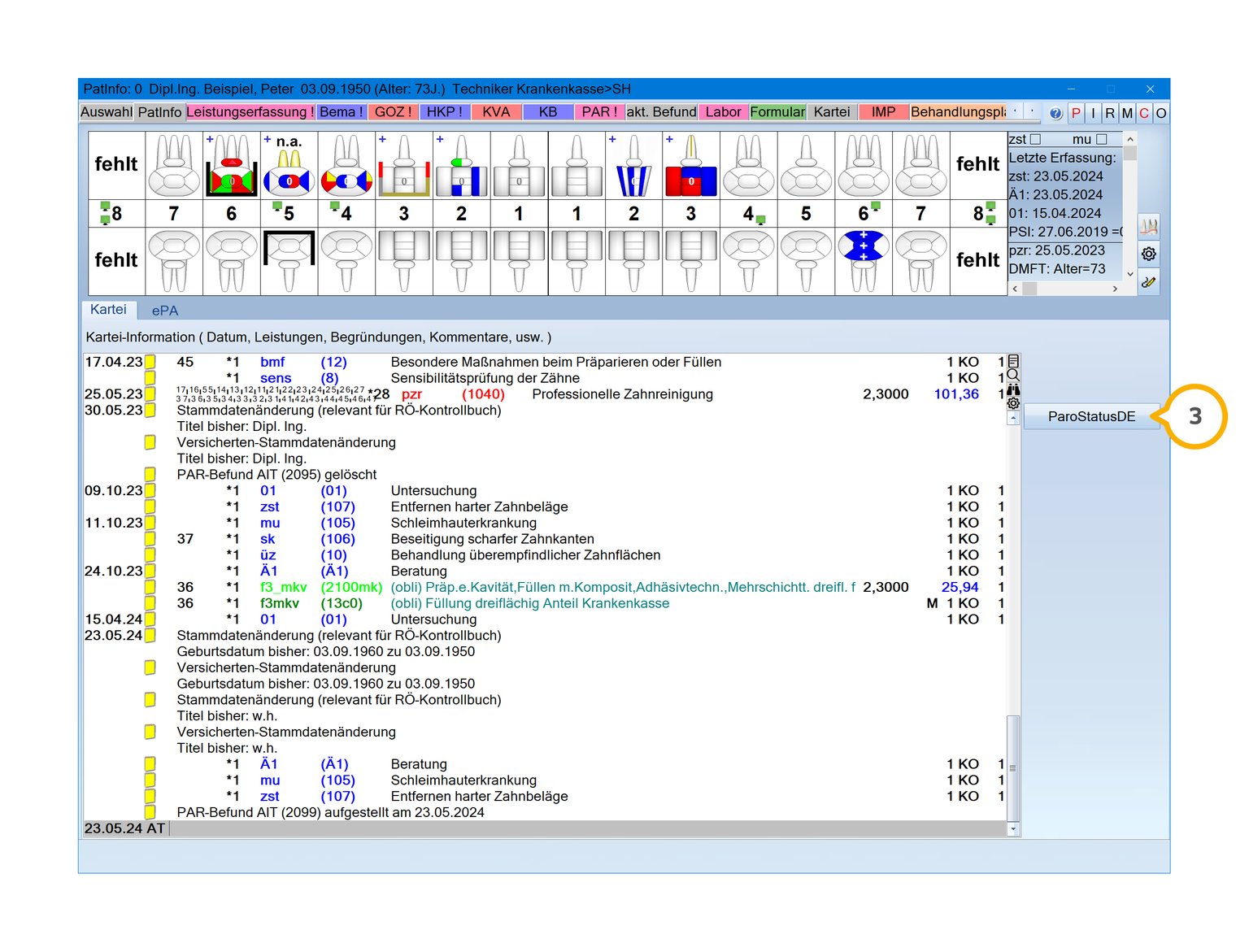Viewport: 1249px width, 952px height.
Task: Open the tooth chart settings gear
Action: coord(1148,254)
